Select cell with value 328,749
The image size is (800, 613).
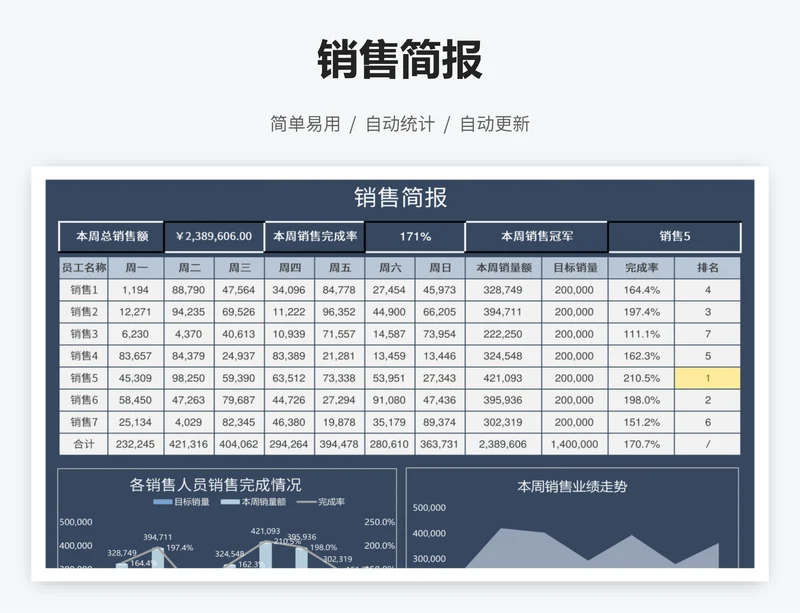(503, 290)
